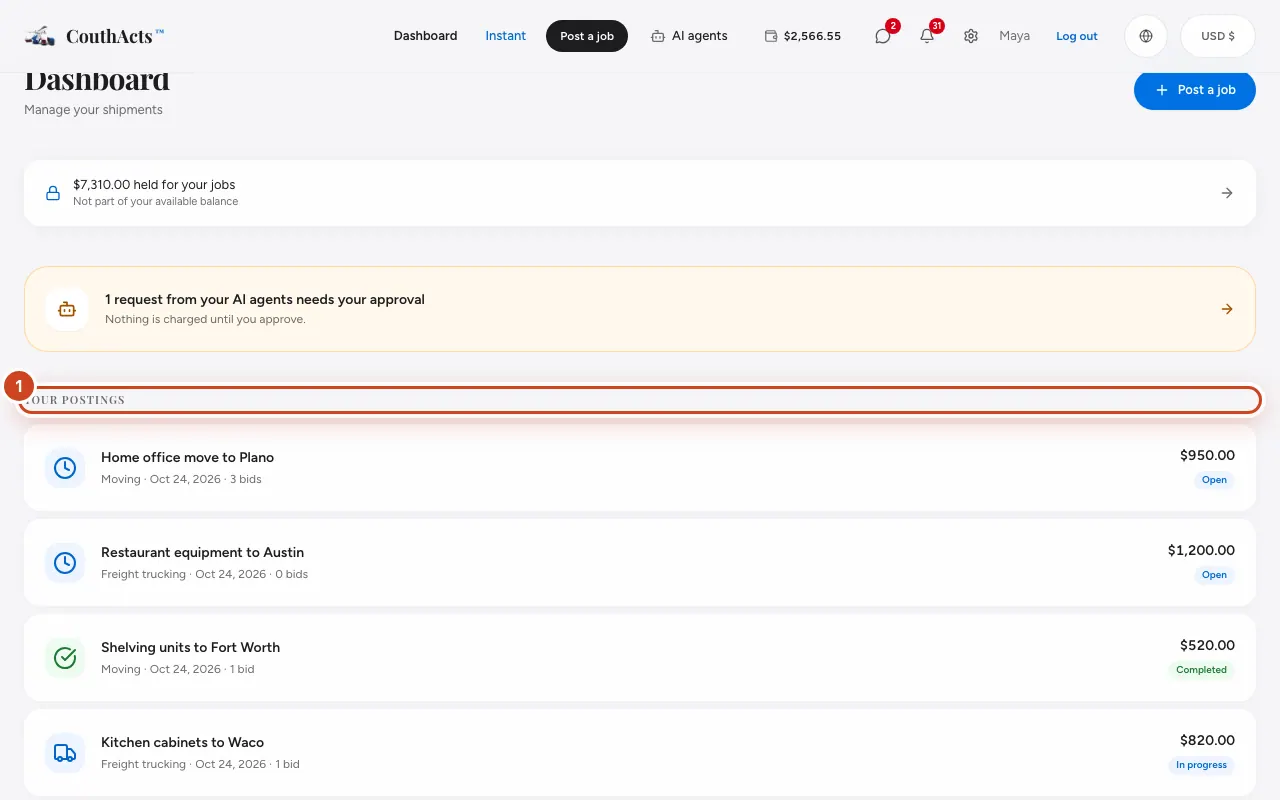Viewport: 1280px width, 800px height.
Task: Click the wallet balance $2,566.55
Action: 803,36
